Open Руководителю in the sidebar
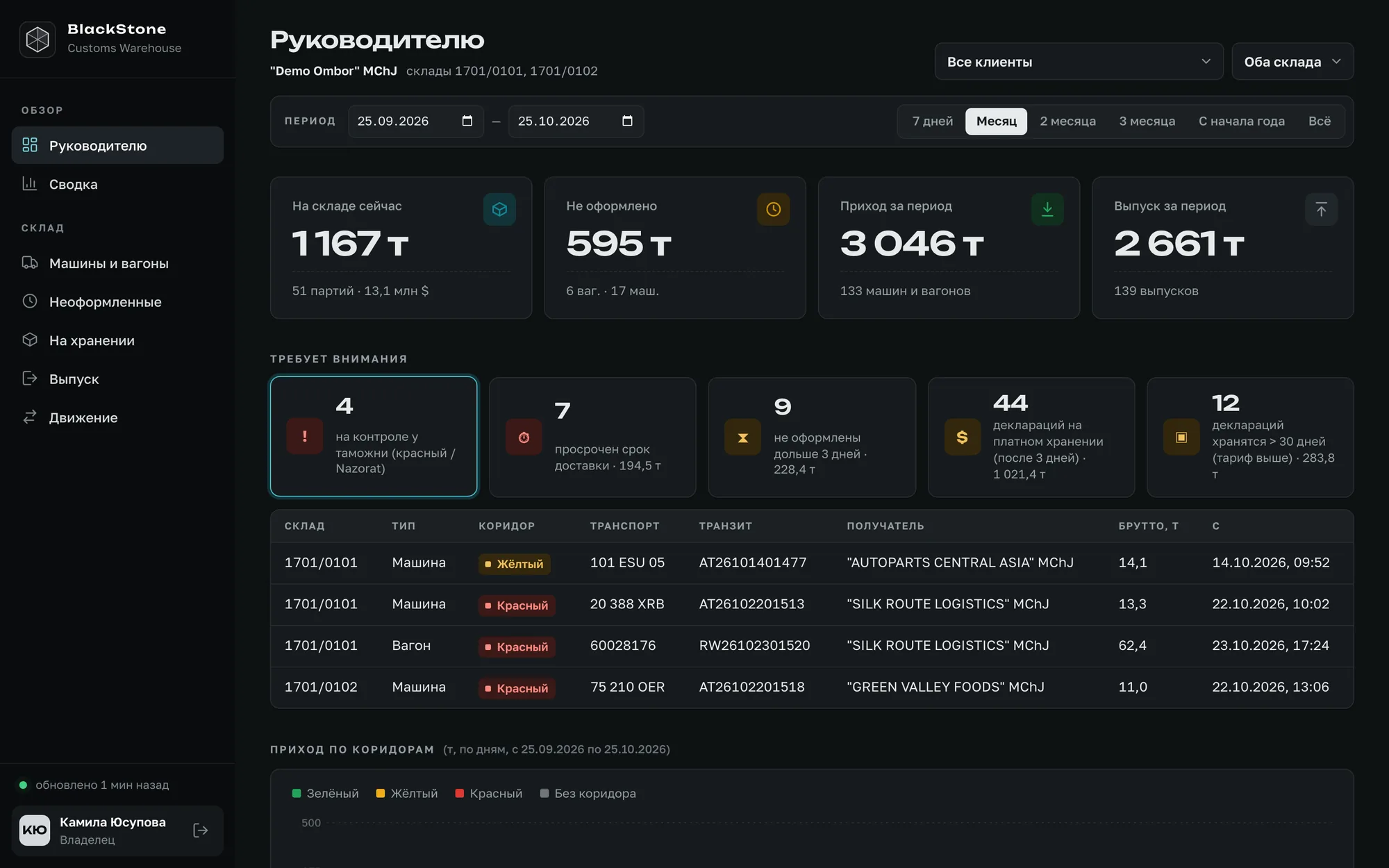This screenshot has width=1389, height=868. click(117, 145)
